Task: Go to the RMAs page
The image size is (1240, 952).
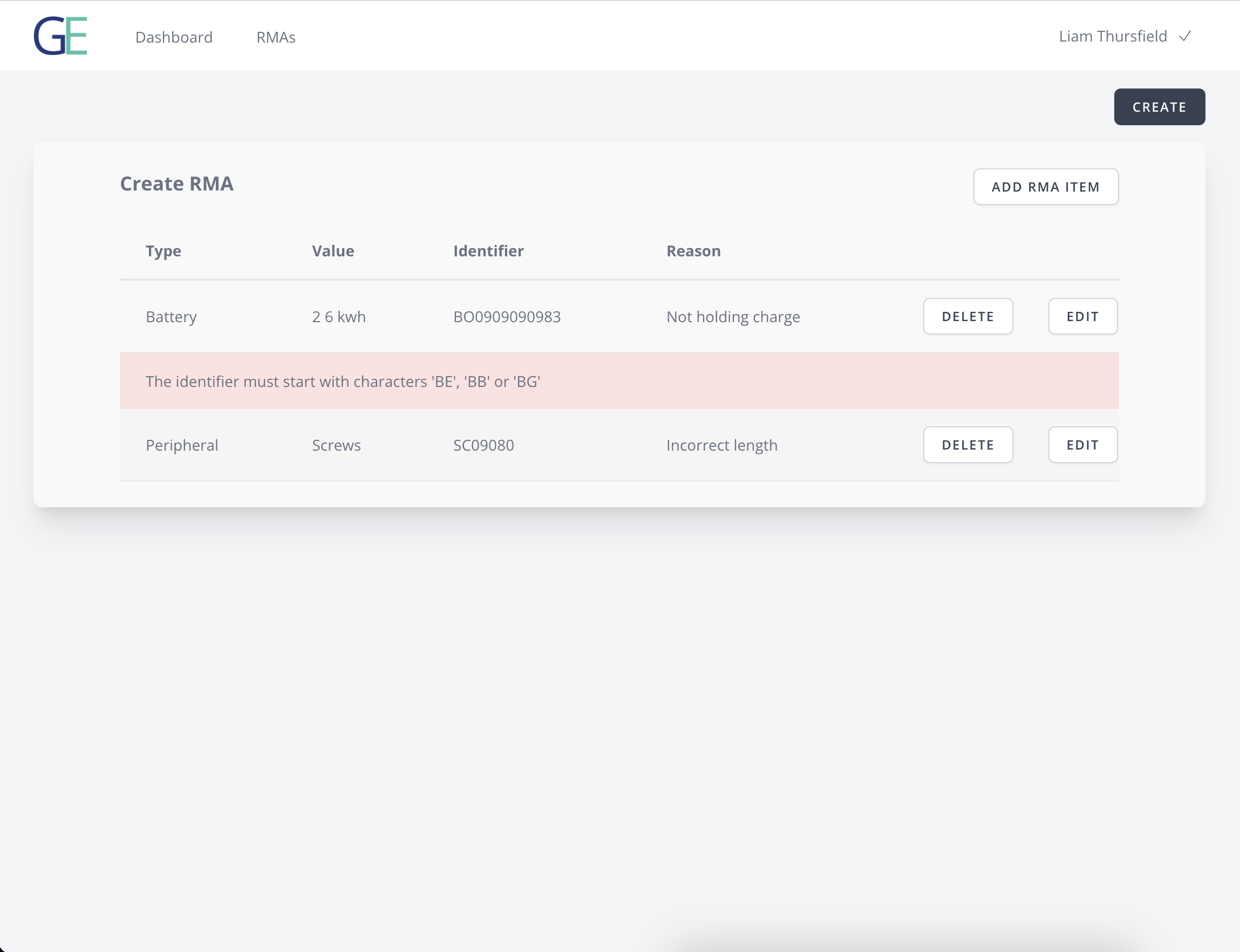Action: [275, 37]
